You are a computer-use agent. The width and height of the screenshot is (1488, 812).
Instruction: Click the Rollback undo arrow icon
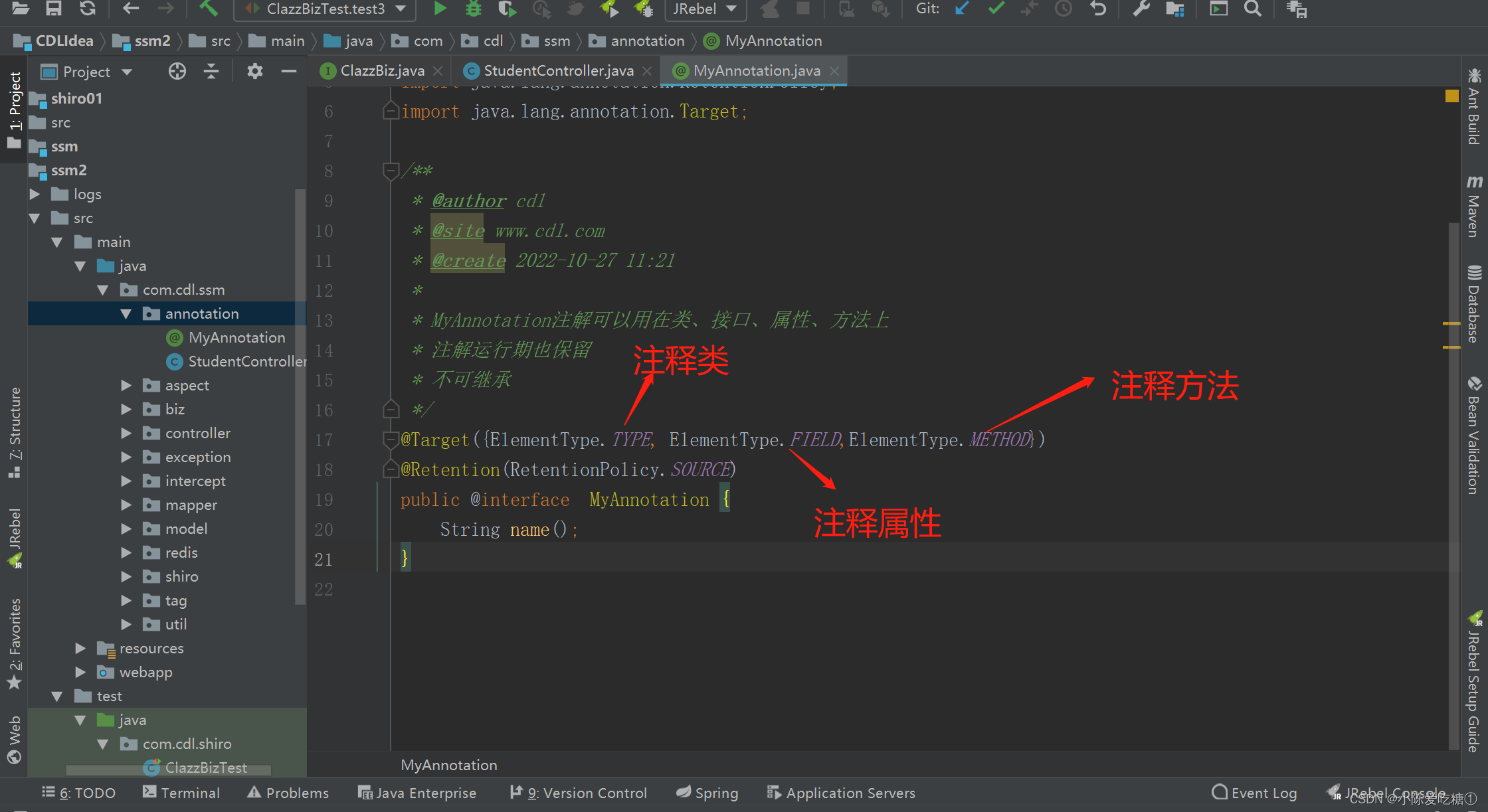pyautogui.click(x=1098, y=9)
